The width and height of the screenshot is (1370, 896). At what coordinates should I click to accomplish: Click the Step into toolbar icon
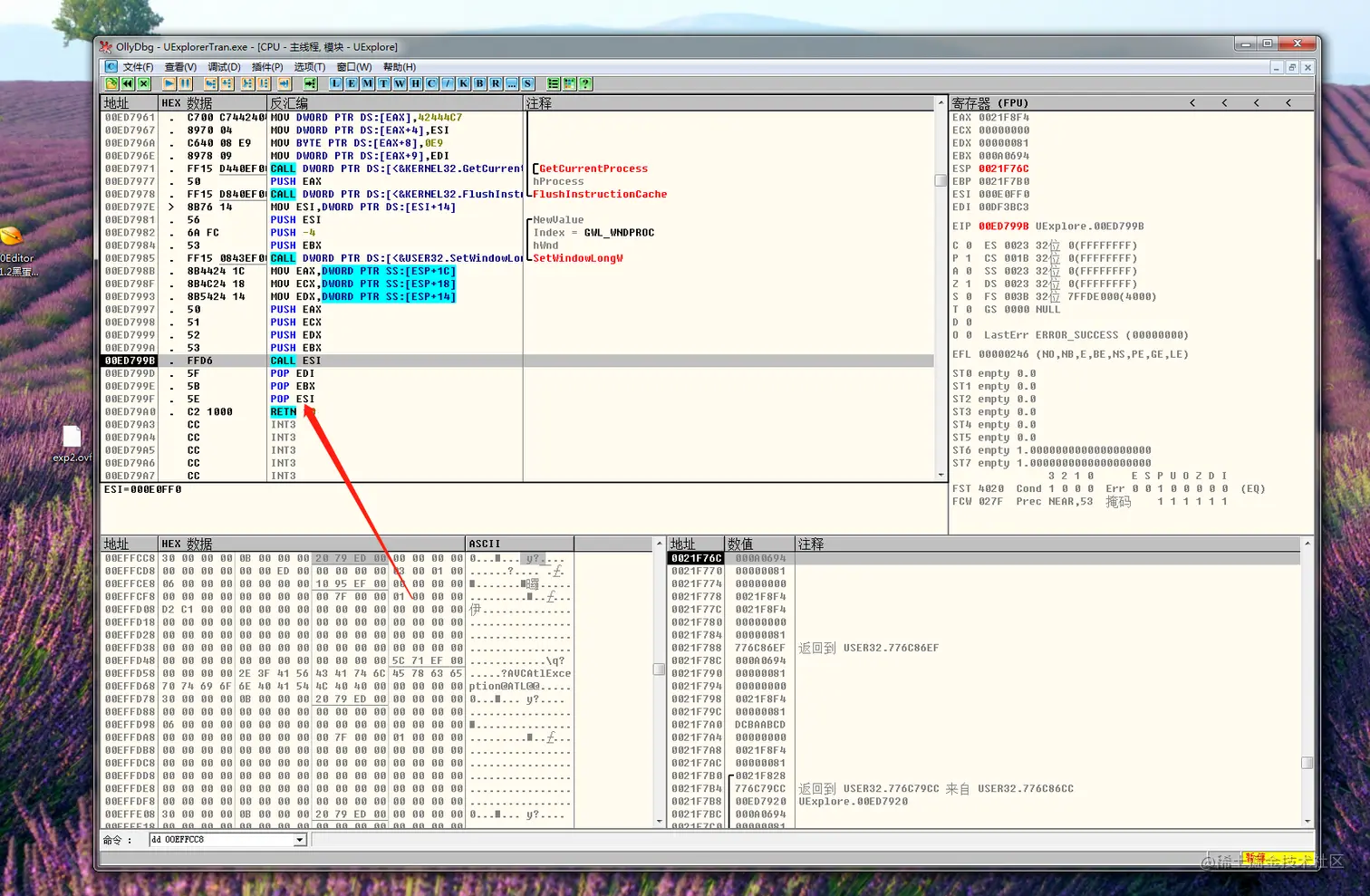[x=211, y=83]
